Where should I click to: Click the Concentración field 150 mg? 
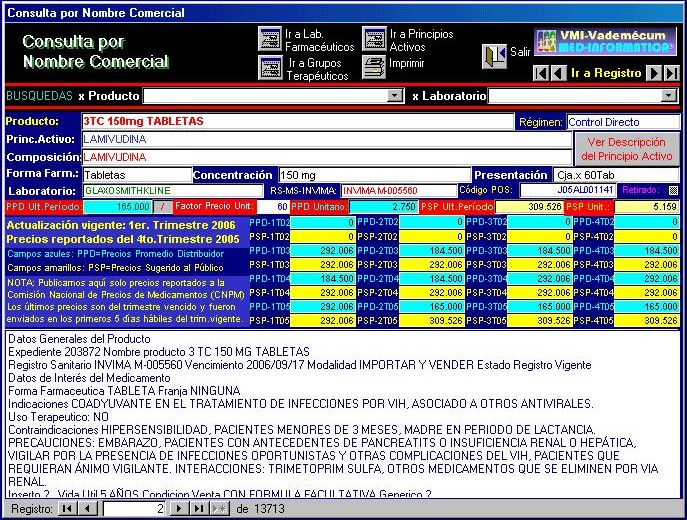pyautogui.click(x=375, y=175)
